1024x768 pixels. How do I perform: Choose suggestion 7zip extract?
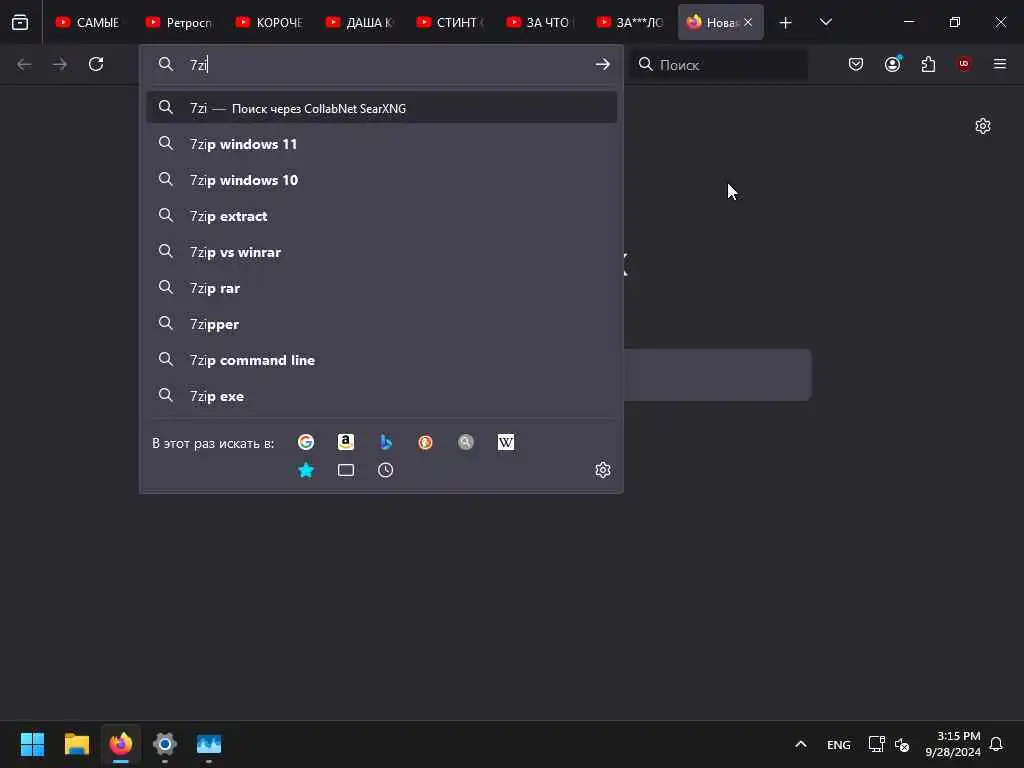point(381,216)
